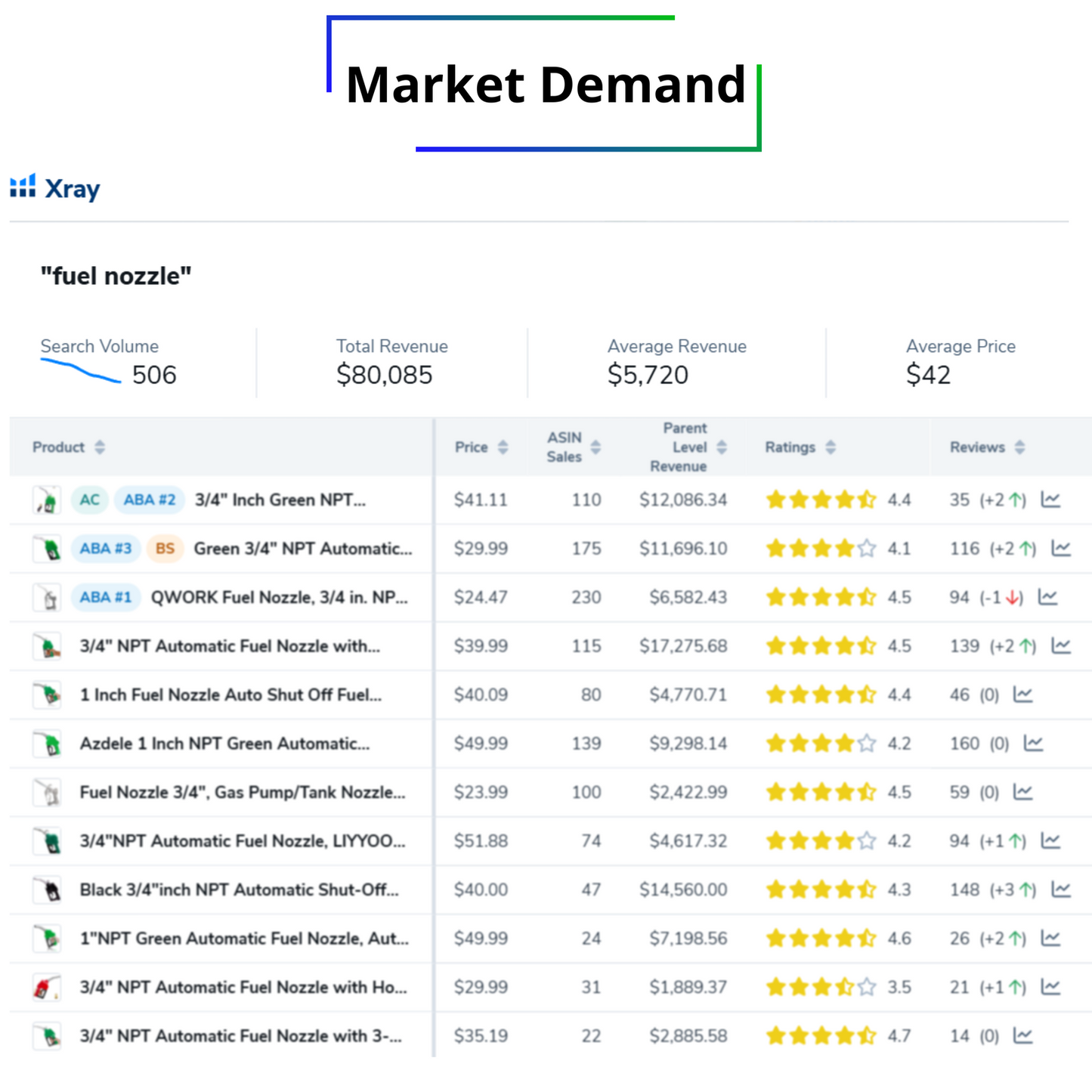Open review trend chart for Azdele row

(1033, 744)
